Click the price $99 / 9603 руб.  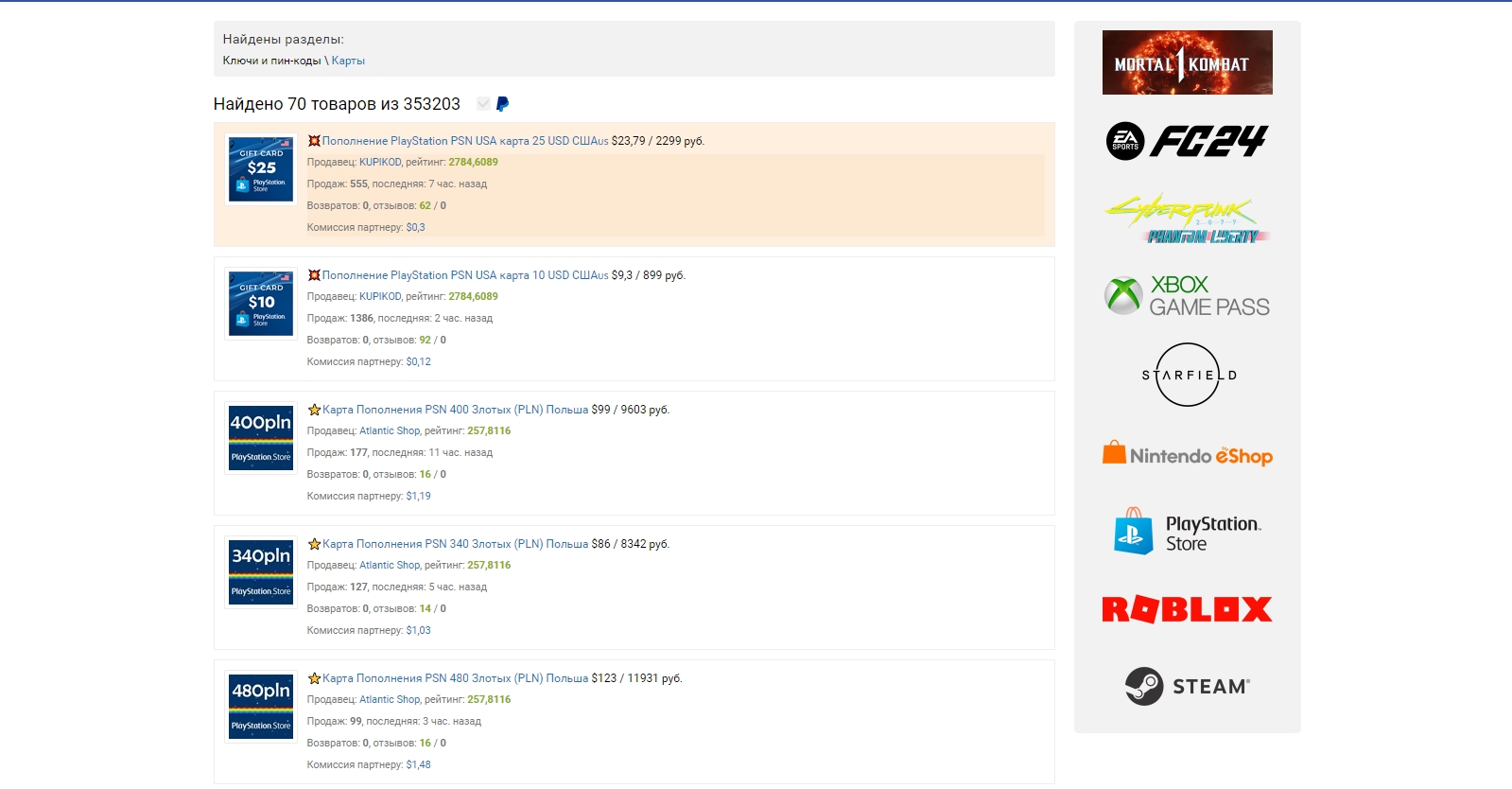click(631, 410)
